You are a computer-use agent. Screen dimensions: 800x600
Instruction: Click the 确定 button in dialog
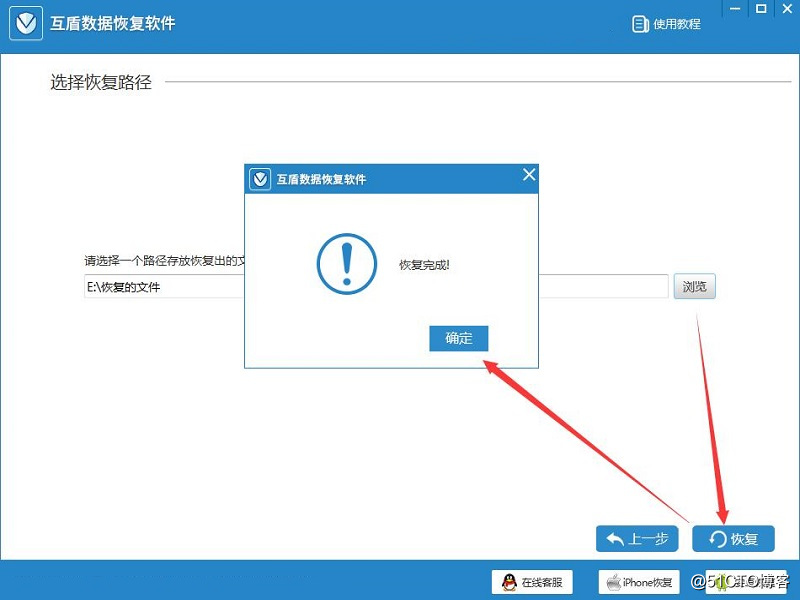459,338
